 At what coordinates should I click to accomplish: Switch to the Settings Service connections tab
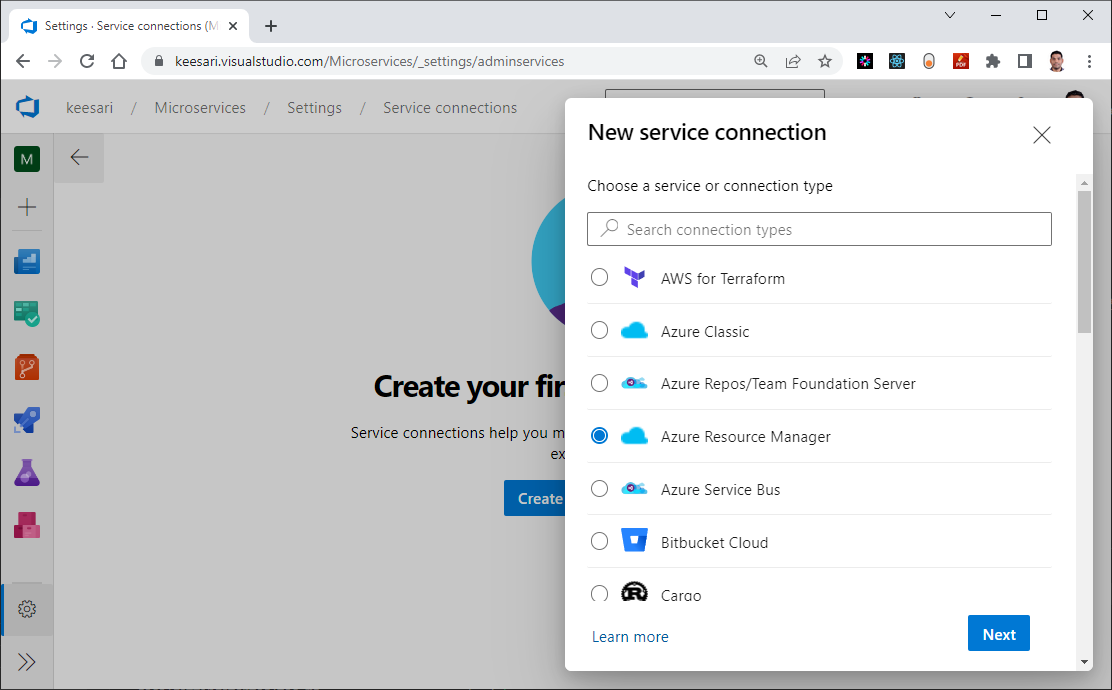[129, 26]
